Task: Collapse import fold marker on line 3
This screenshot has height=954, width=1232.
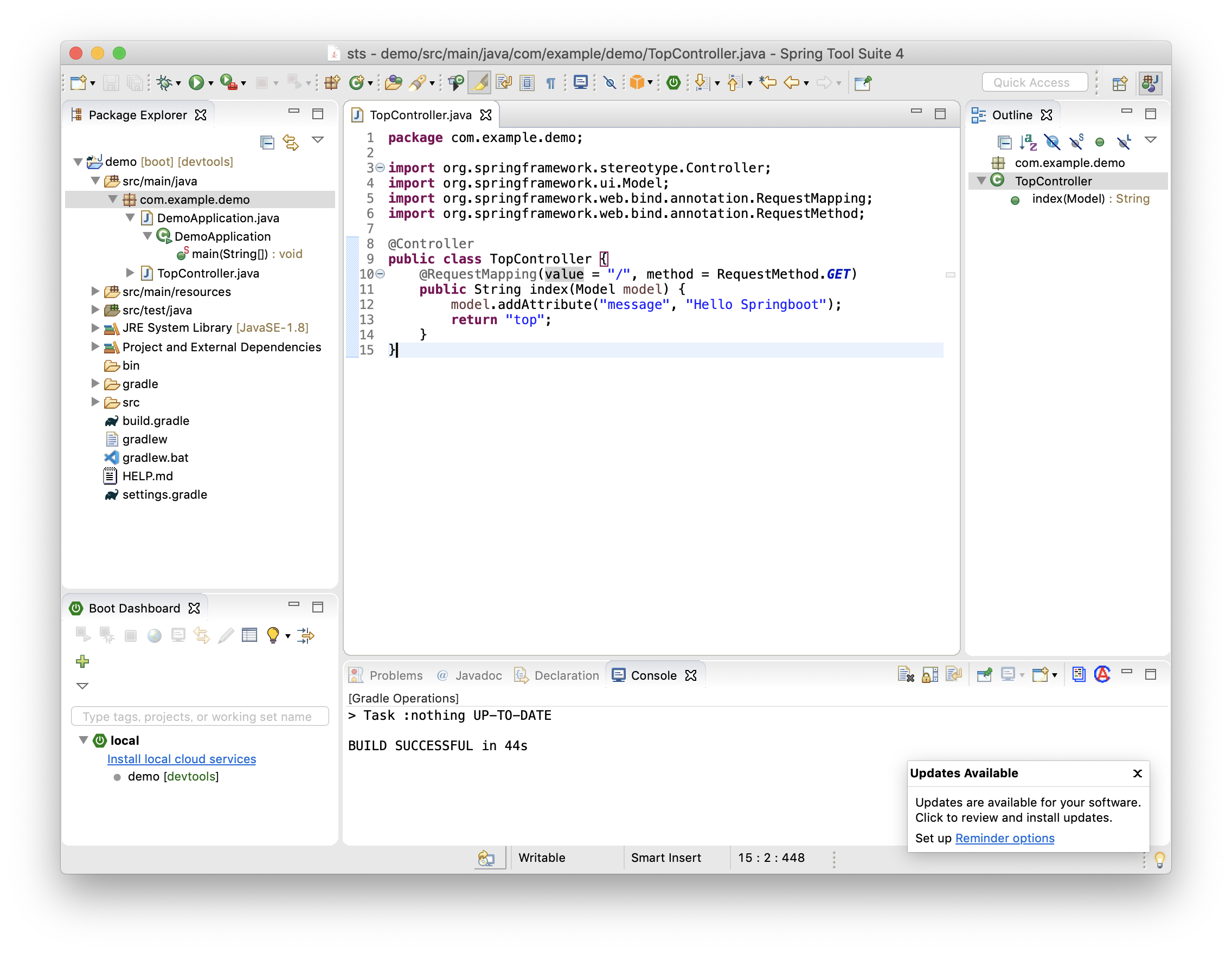Action: pos(381,167)
